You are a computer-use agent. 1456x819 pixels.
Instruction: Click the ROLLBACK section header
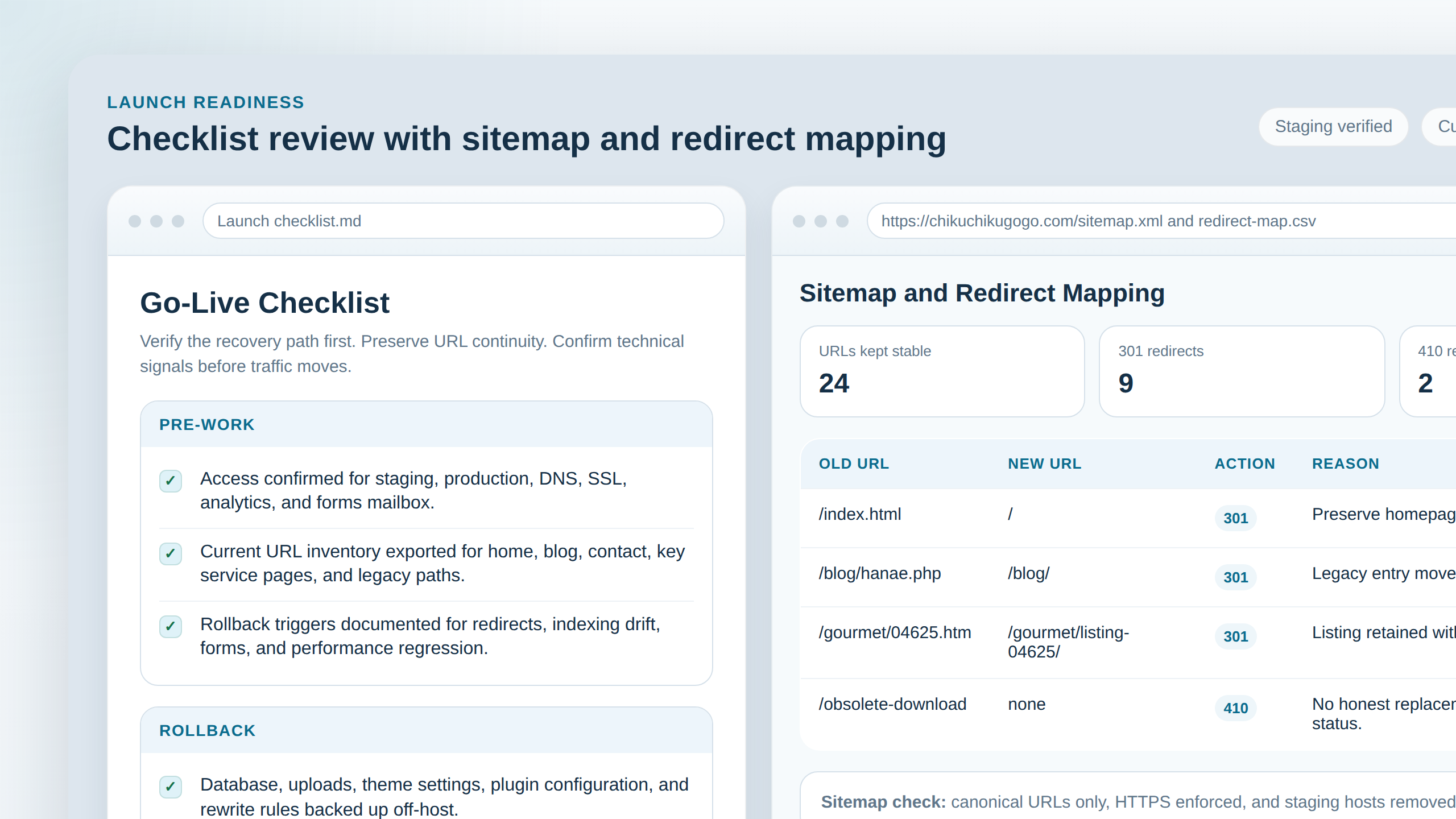pos(427,730)
